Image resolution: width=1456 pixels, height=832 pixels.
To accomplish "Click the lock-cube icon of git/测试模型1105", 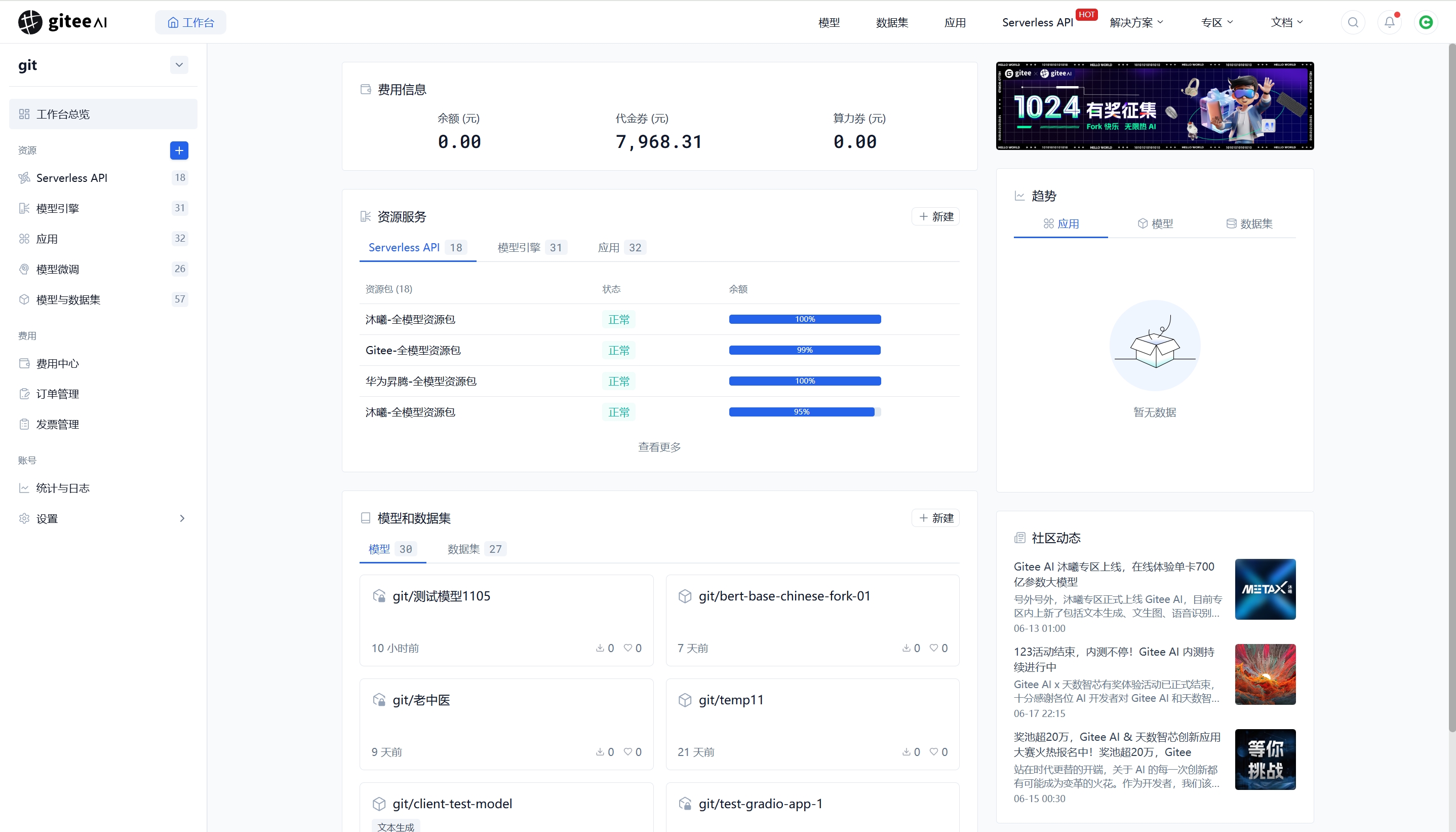I will pos(379,596).
